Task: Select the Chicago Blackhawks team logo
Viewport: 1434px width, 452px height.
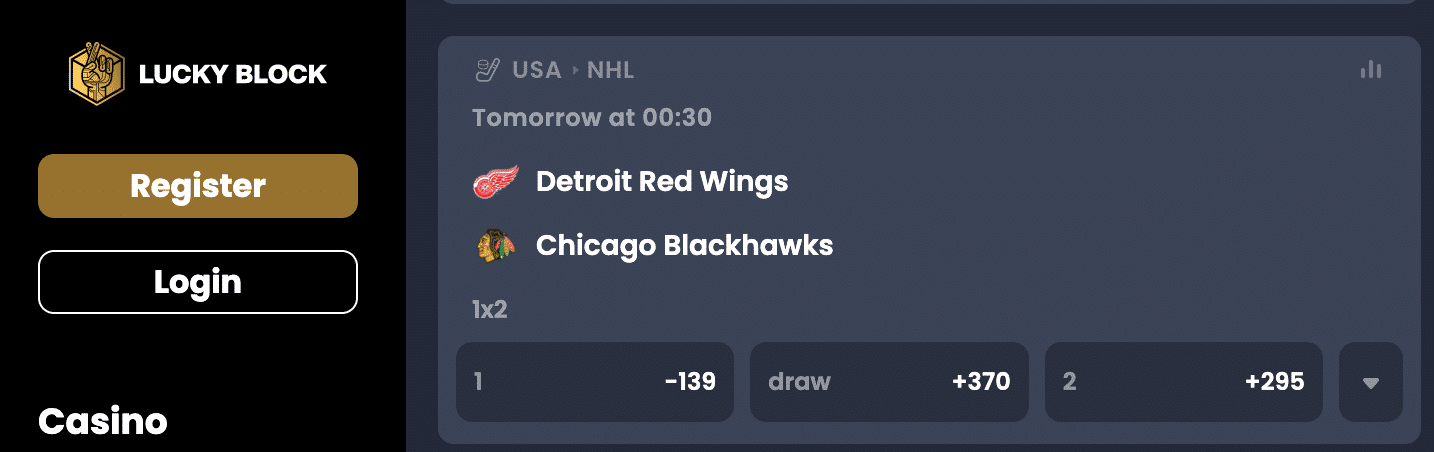Action: [x=496, y=246]
